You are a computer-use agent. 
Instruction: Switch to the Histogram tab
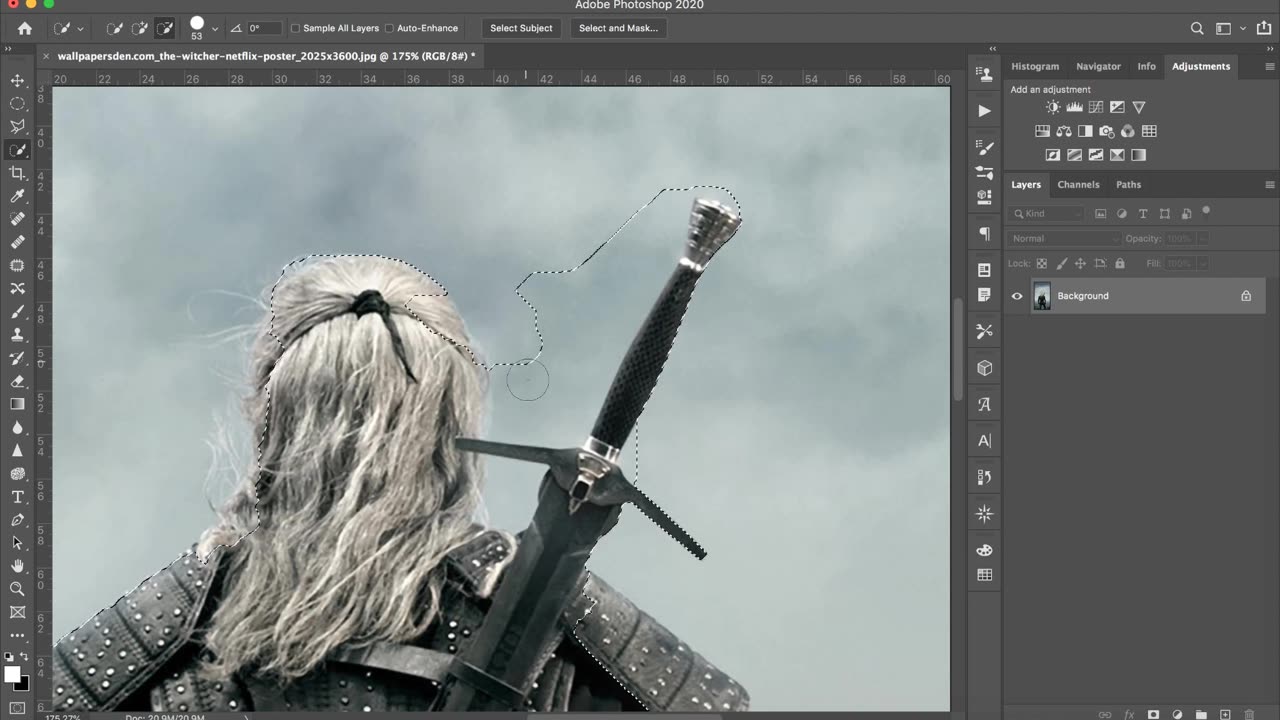pyautogui.click(x=1035, y=66)
